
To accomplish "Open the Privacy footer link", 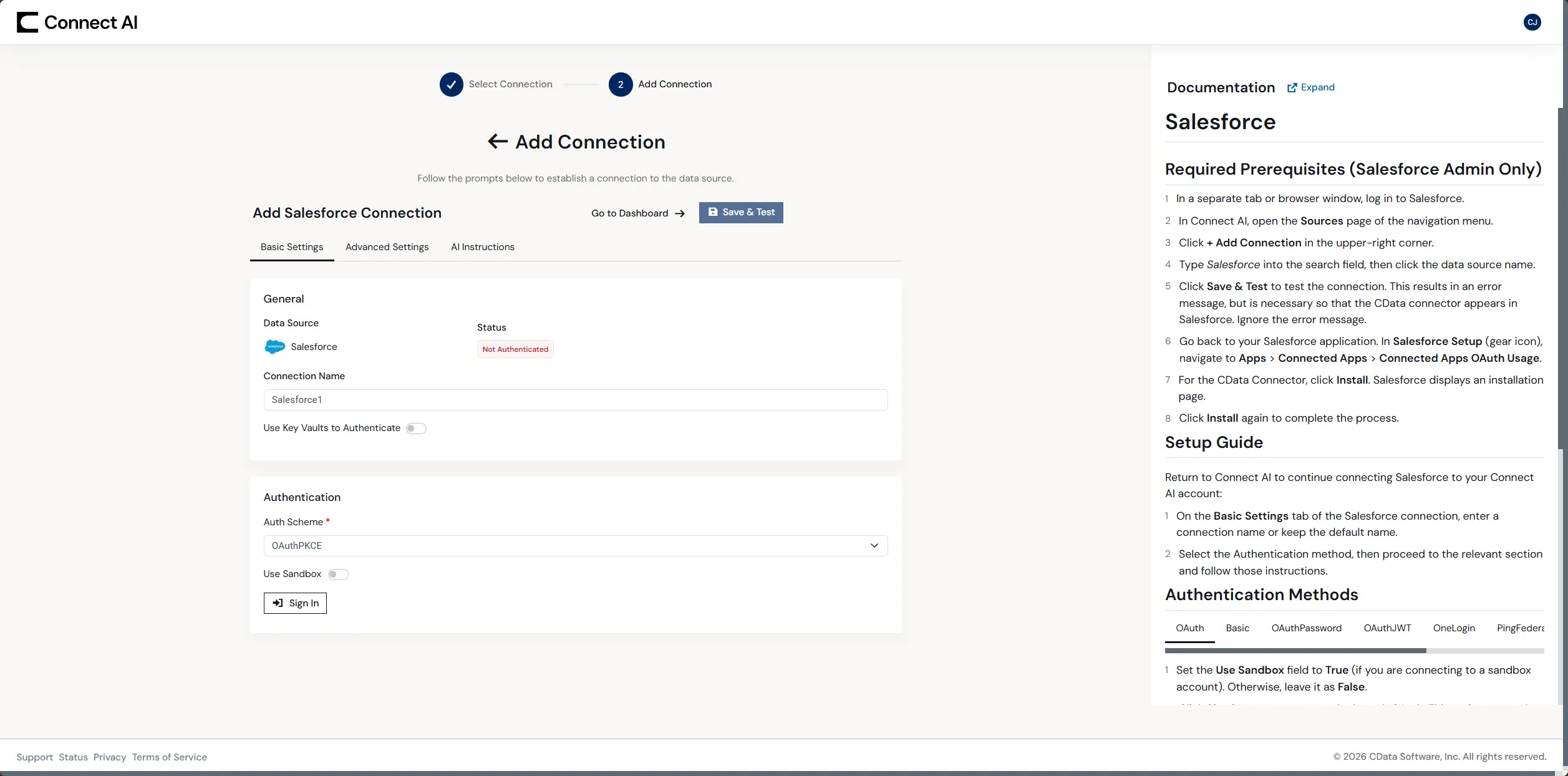I will click(x=110, y=757).
